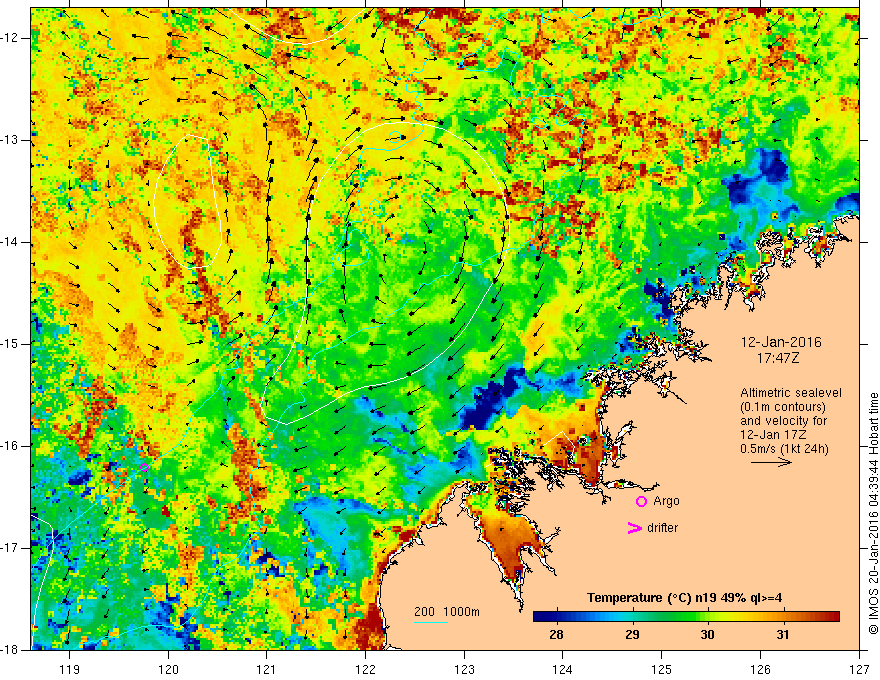Screen dimensions: 880x680
Task: Click longitude axis label 121
Action: pyautogui.click(x=267, y=669)
